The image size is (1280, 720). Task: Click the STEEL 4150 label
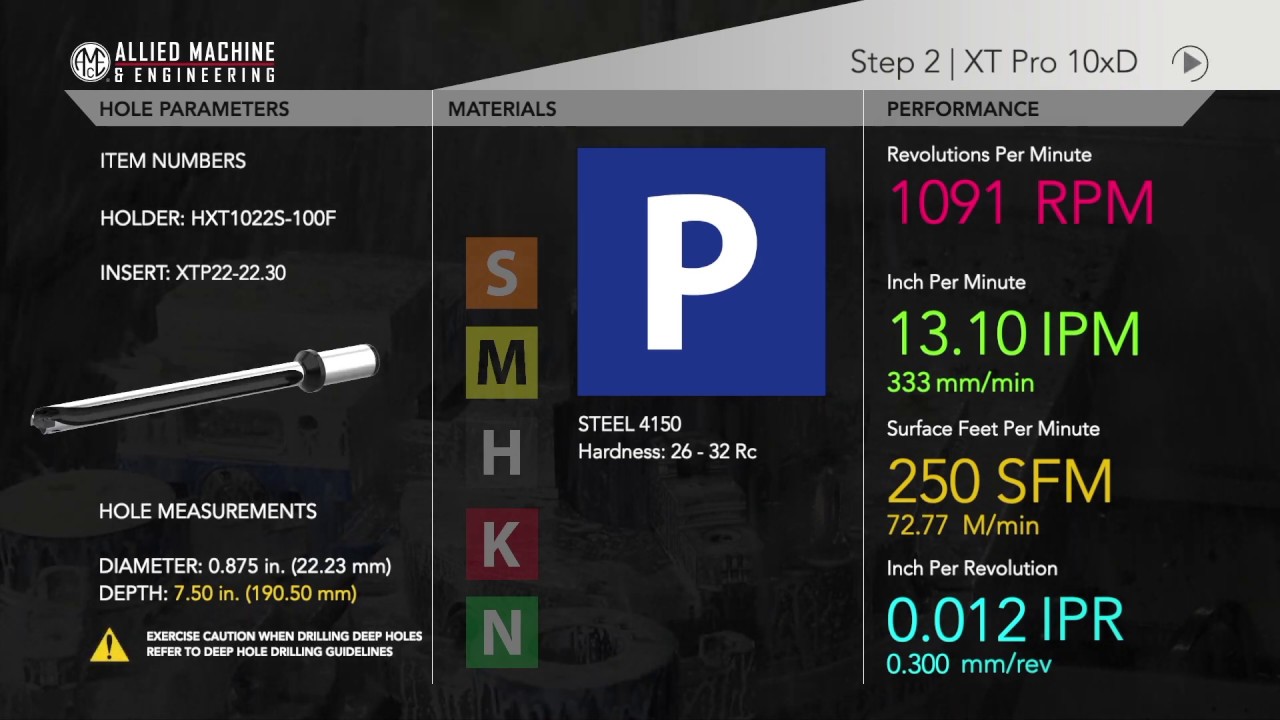[x=630, y=424]
